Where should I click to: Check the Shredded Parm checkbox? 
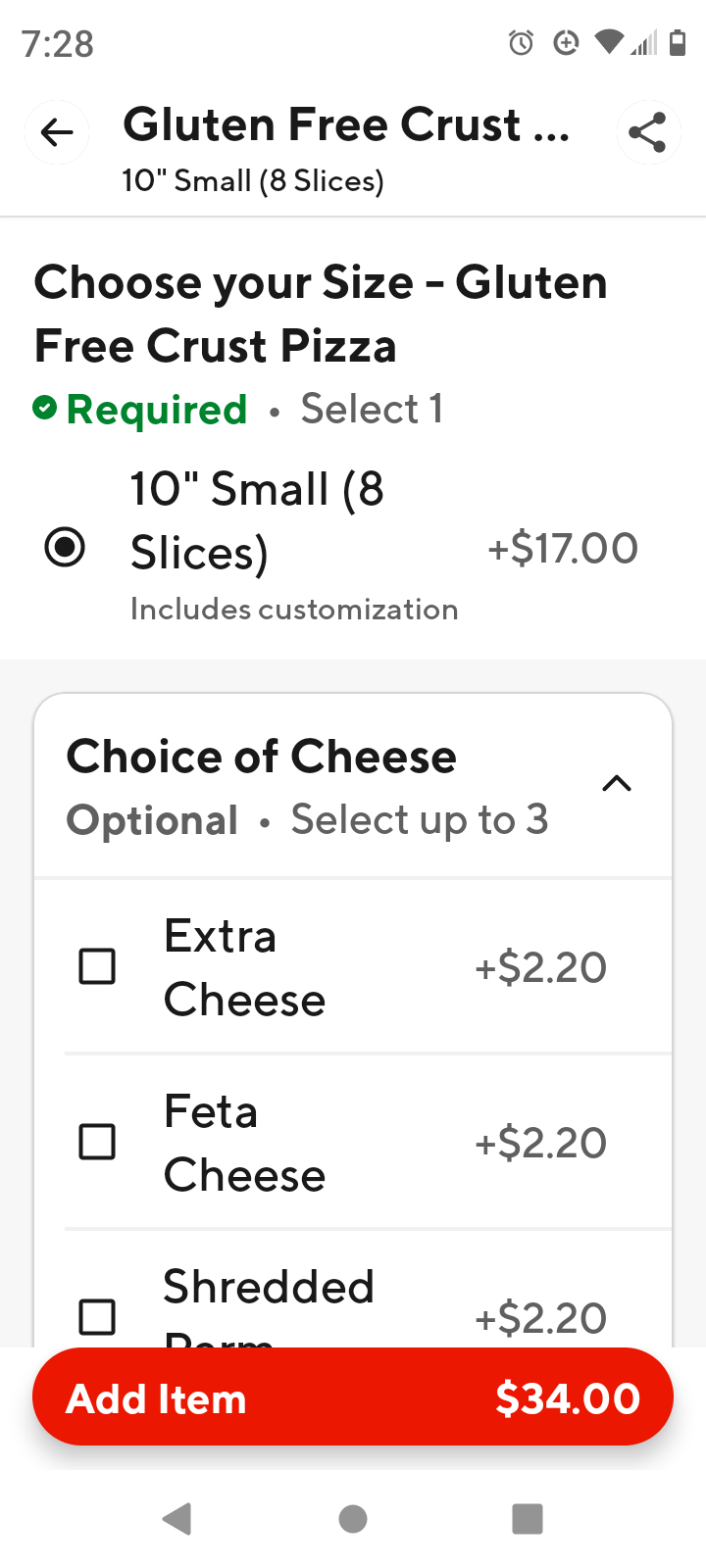(x=97, y=1316)
